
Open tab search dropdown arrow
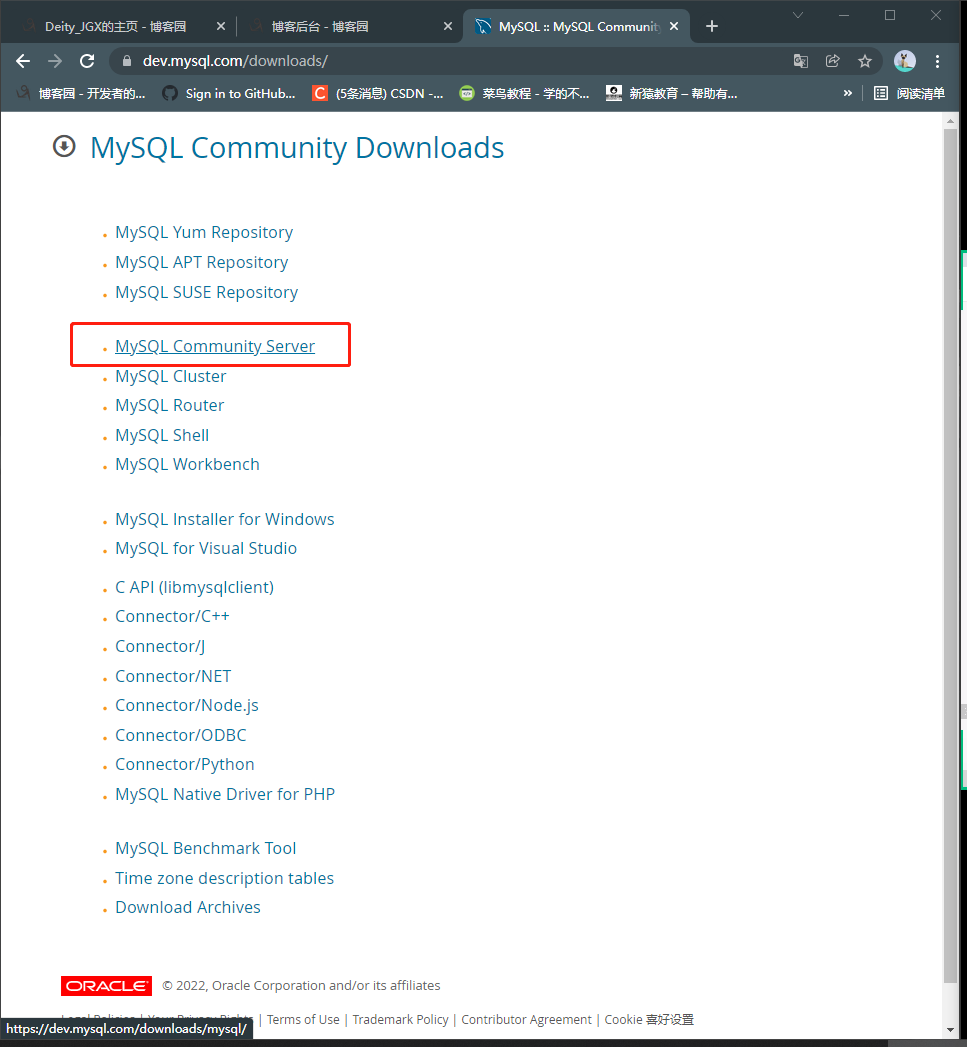(797, 15)
